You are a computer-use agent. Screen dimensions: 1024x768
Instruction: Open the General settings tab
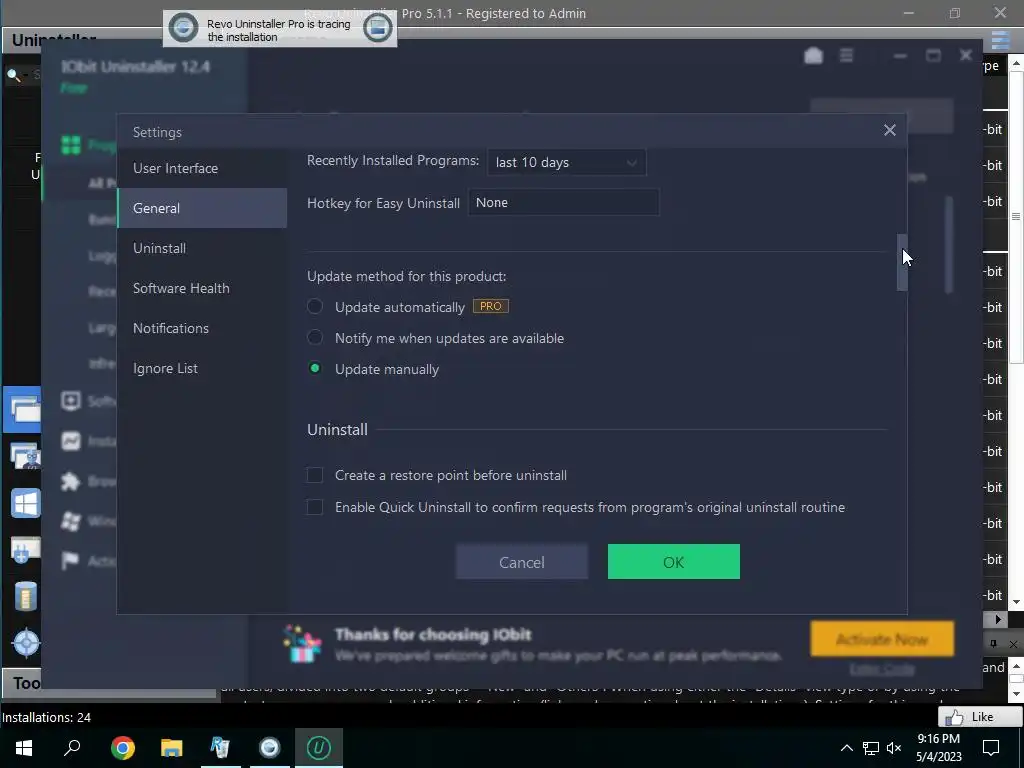click(202, 208)
